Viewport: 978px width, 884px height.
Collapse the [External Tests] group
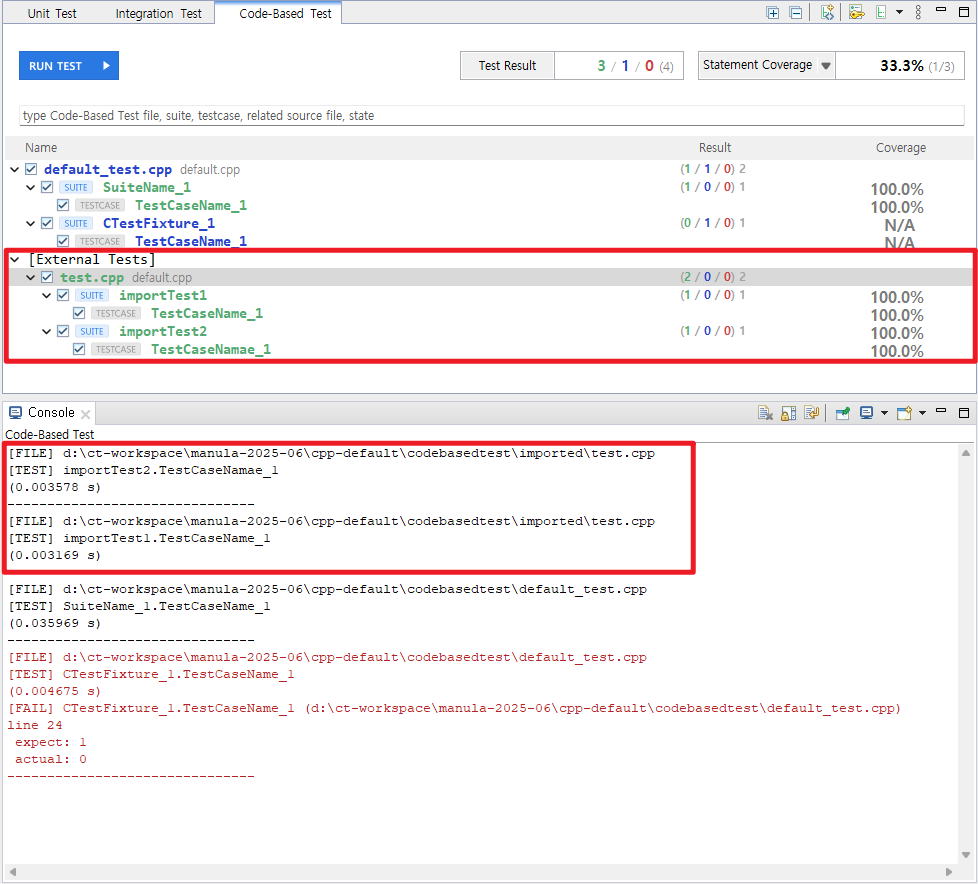(14, 260)
